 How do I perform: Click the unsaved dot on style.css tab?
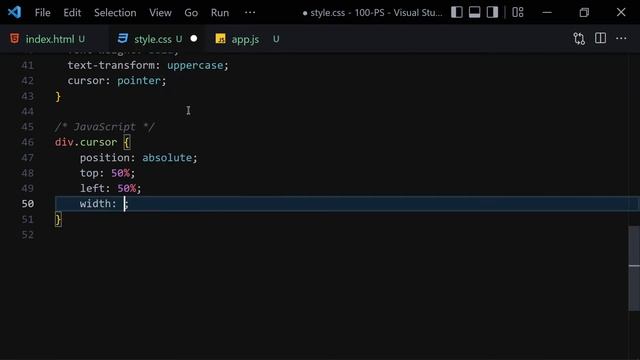click(x=194, y=38)
